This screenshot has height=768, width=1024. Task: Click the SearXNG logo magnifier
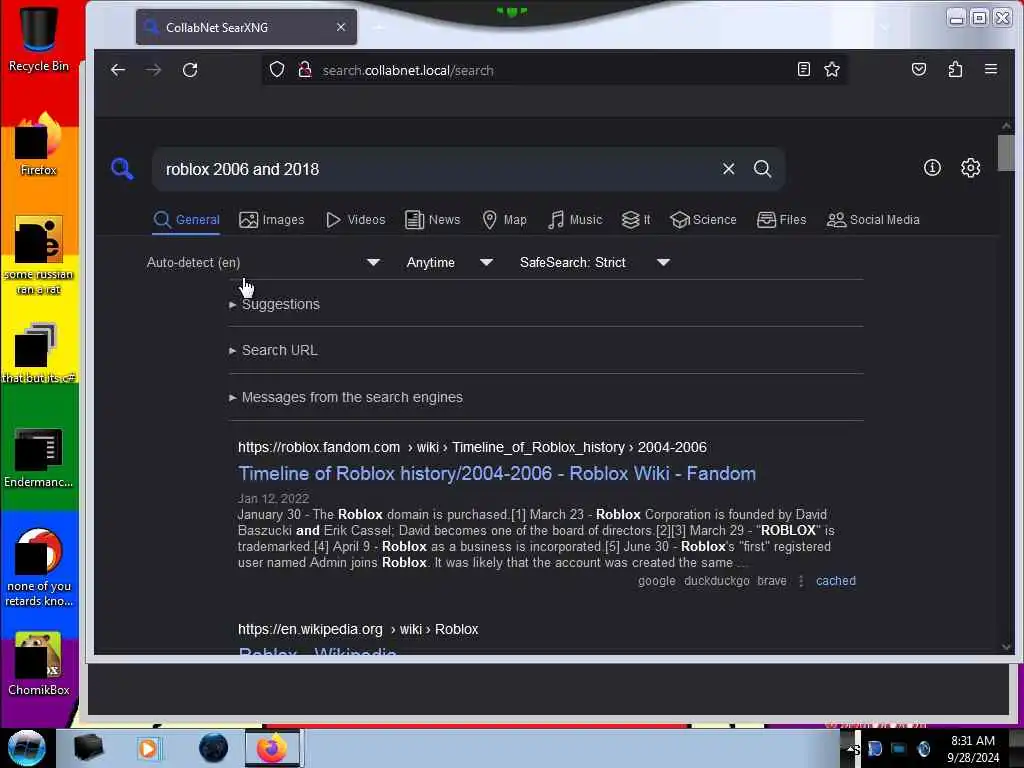(122, 168)
